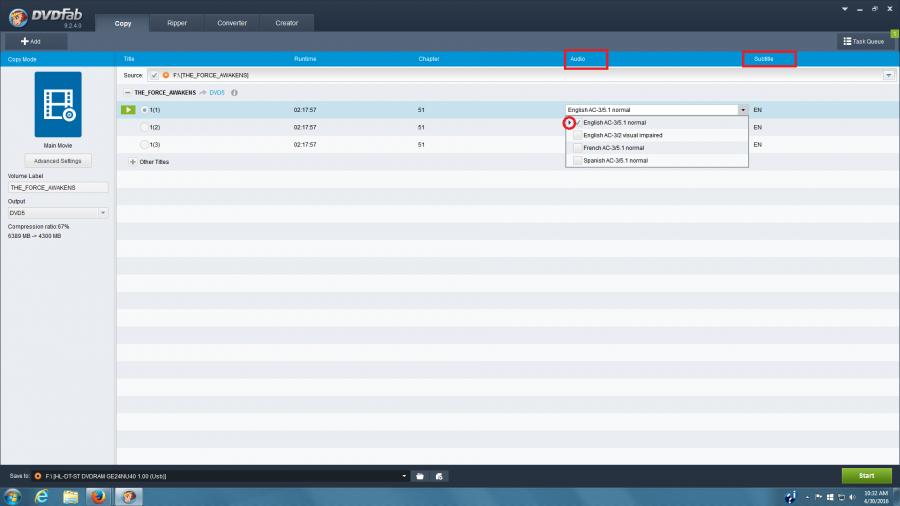
Task: Open Firefox from the Windows taskbar
Action: (x=98, y=496)
